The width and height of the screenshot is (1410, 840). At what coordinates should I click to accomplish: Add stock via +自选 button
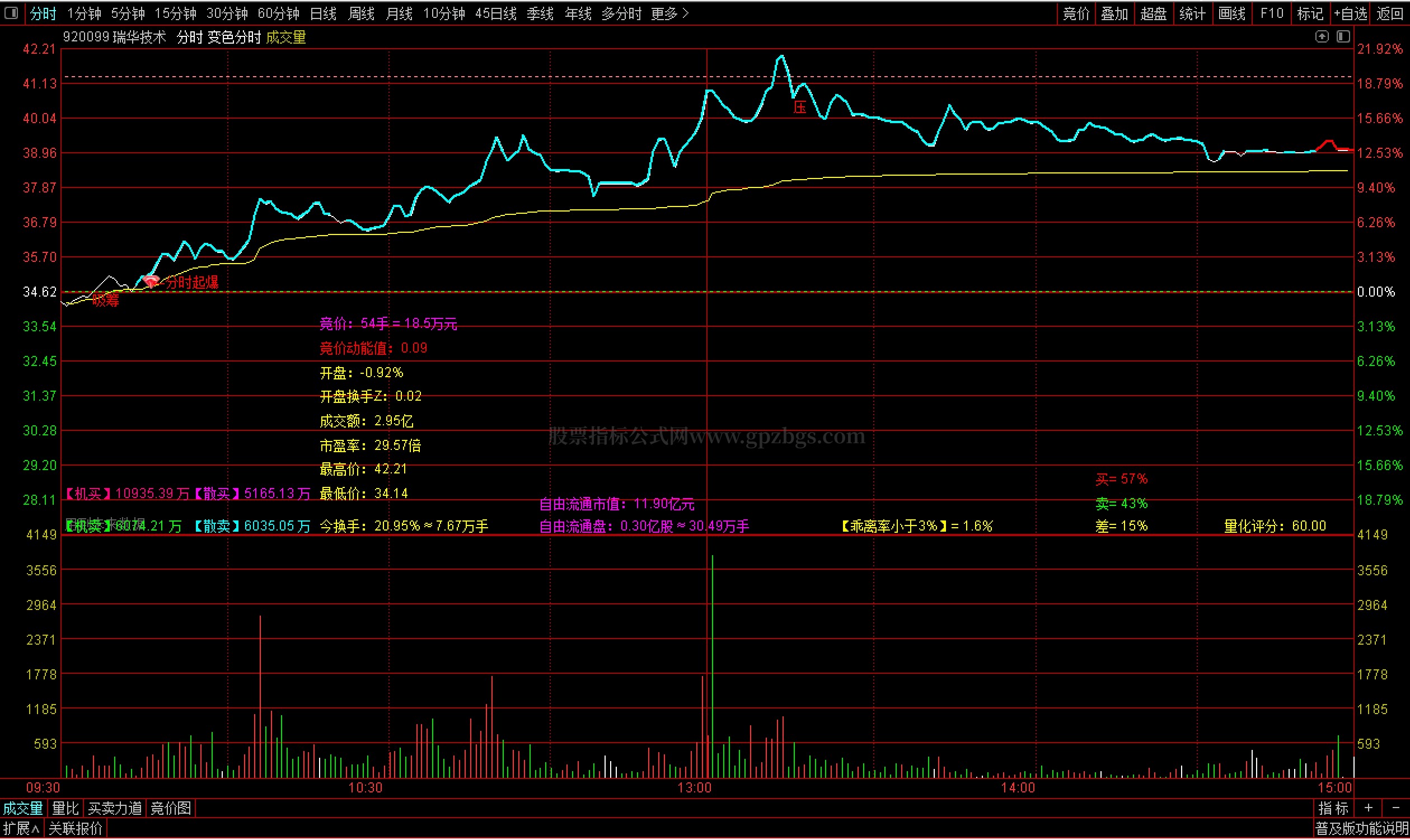1350,13
